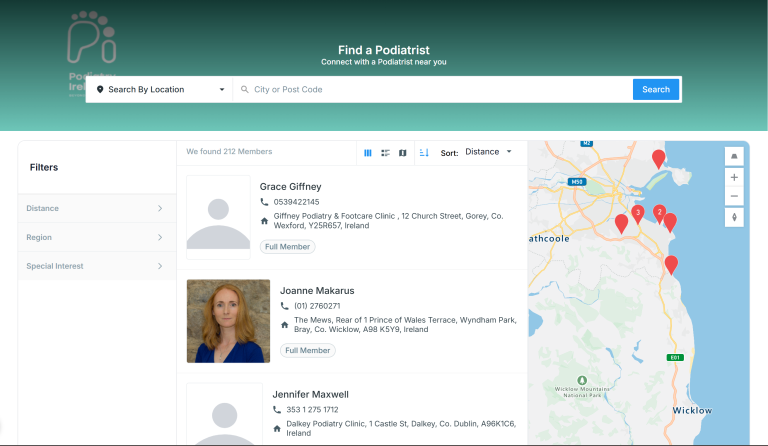Click phone icon beside (01) 2760271

click(285, 306)
